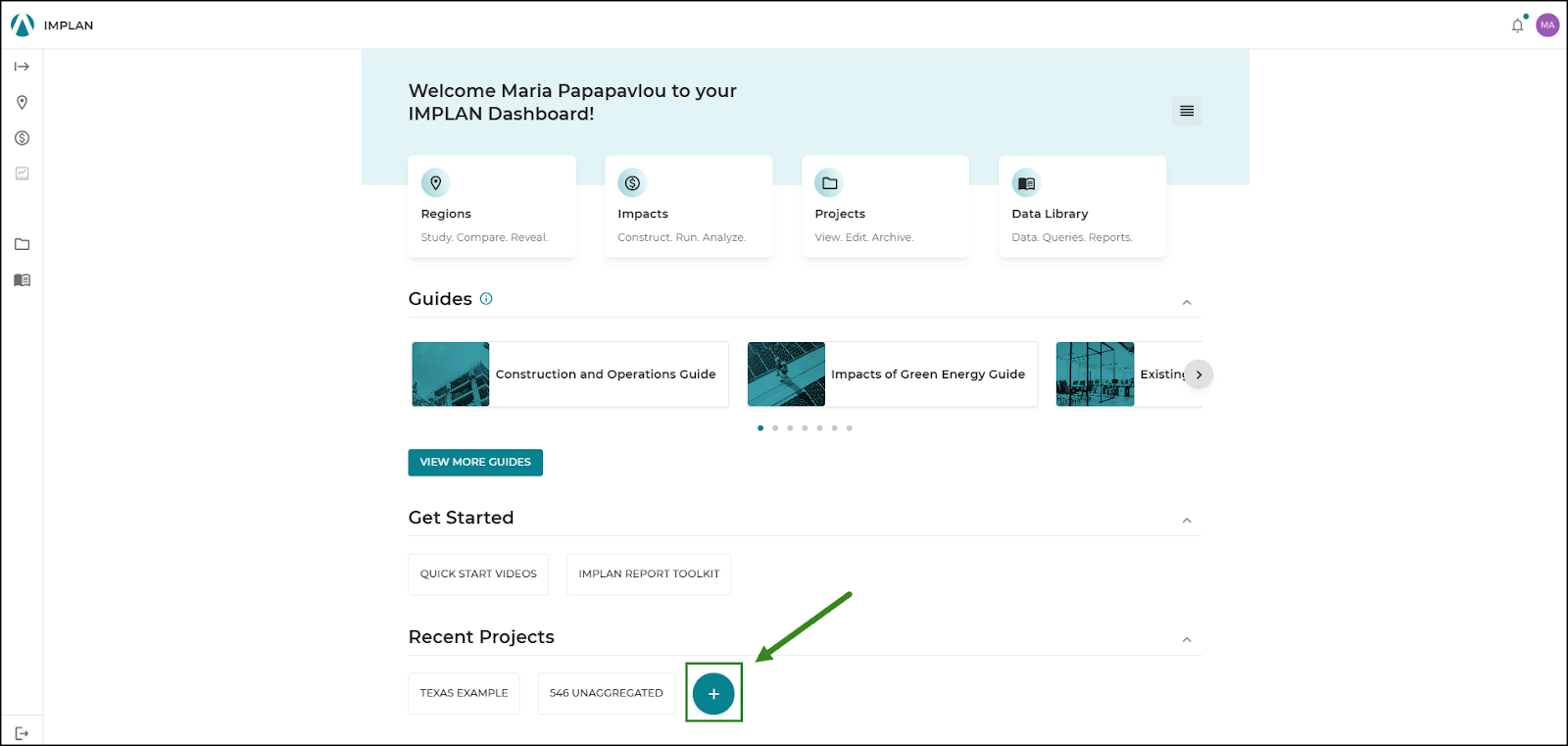
Task: Click the Existing guide thumbnail image
Action: pos(1096,374)
